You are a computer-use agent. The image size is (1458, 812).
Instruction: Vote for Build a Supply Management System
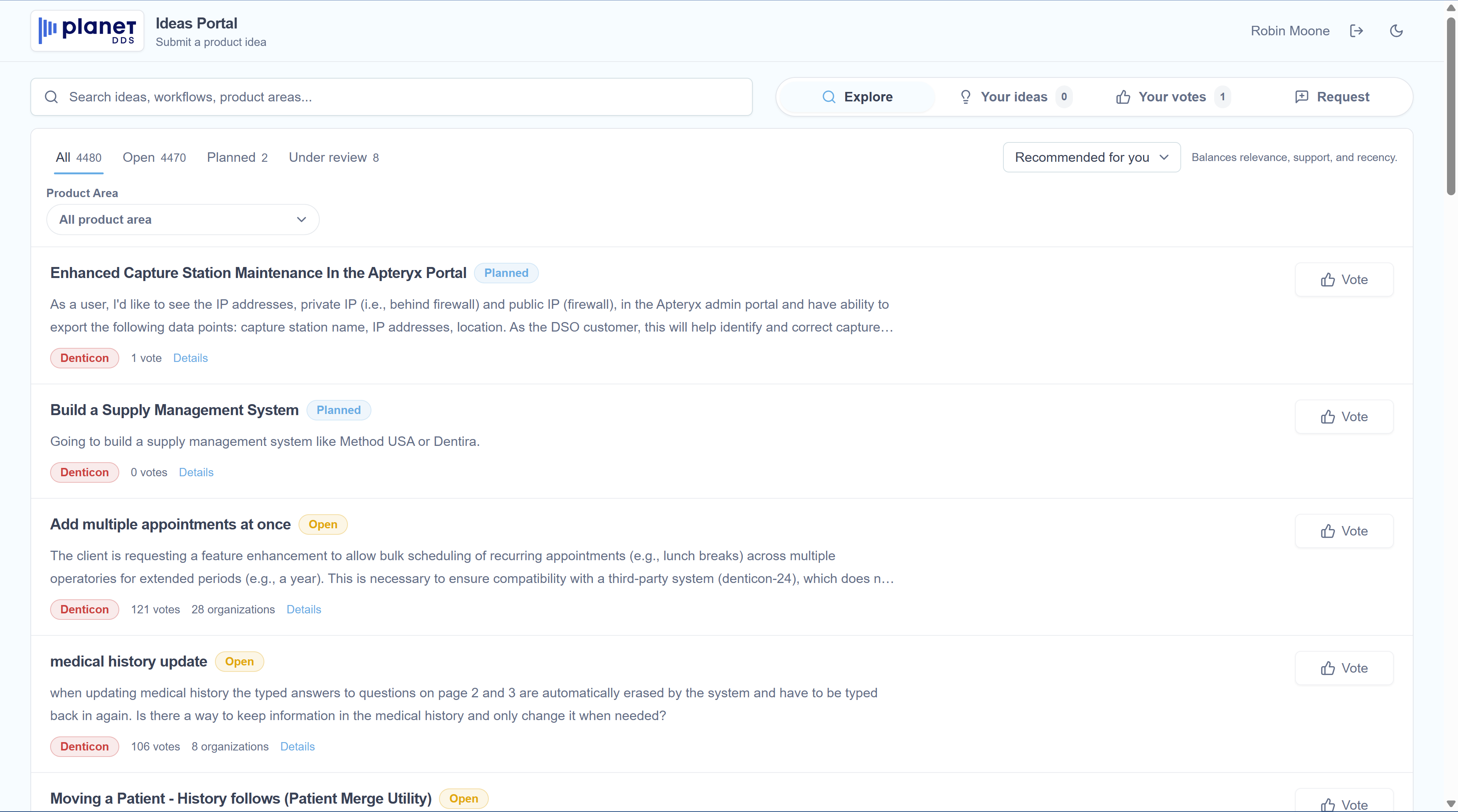[x=1344, y=417]
